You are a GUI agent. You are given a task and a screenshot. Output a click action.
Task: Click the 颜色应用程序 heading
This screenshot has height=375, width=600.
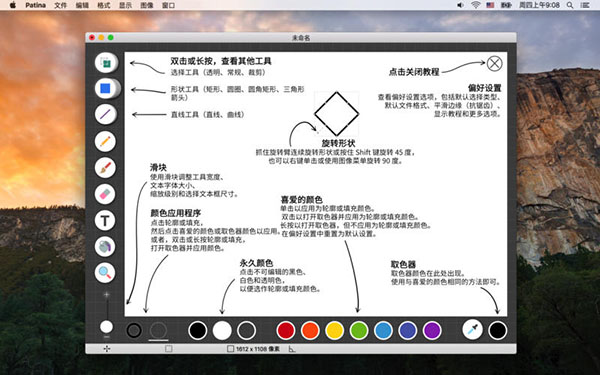tap(176, 213)
